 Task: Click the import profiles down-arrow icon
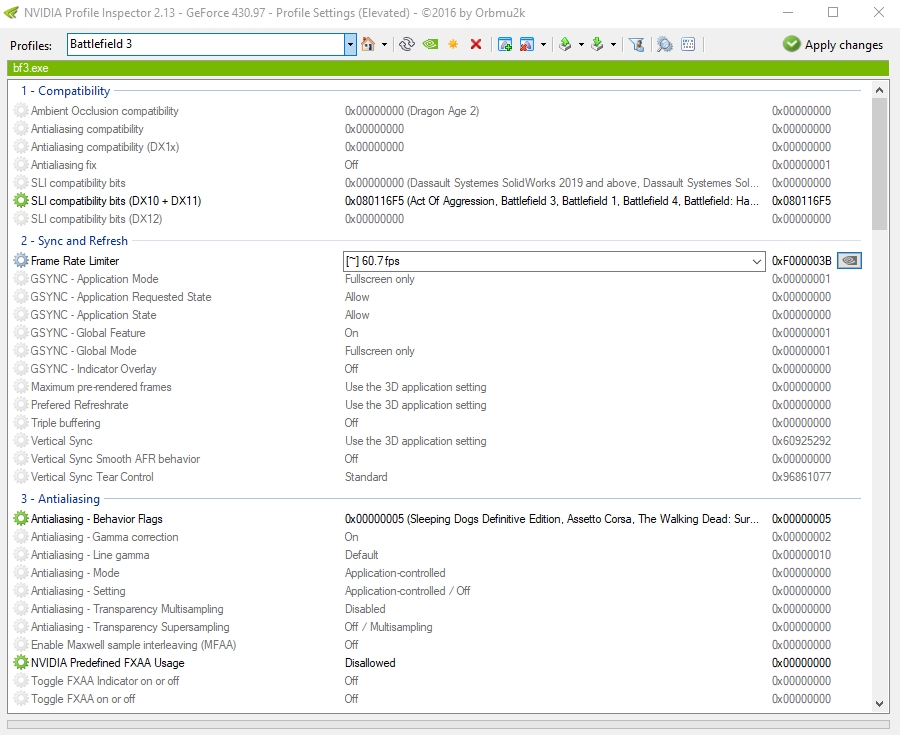coord(598,44)
